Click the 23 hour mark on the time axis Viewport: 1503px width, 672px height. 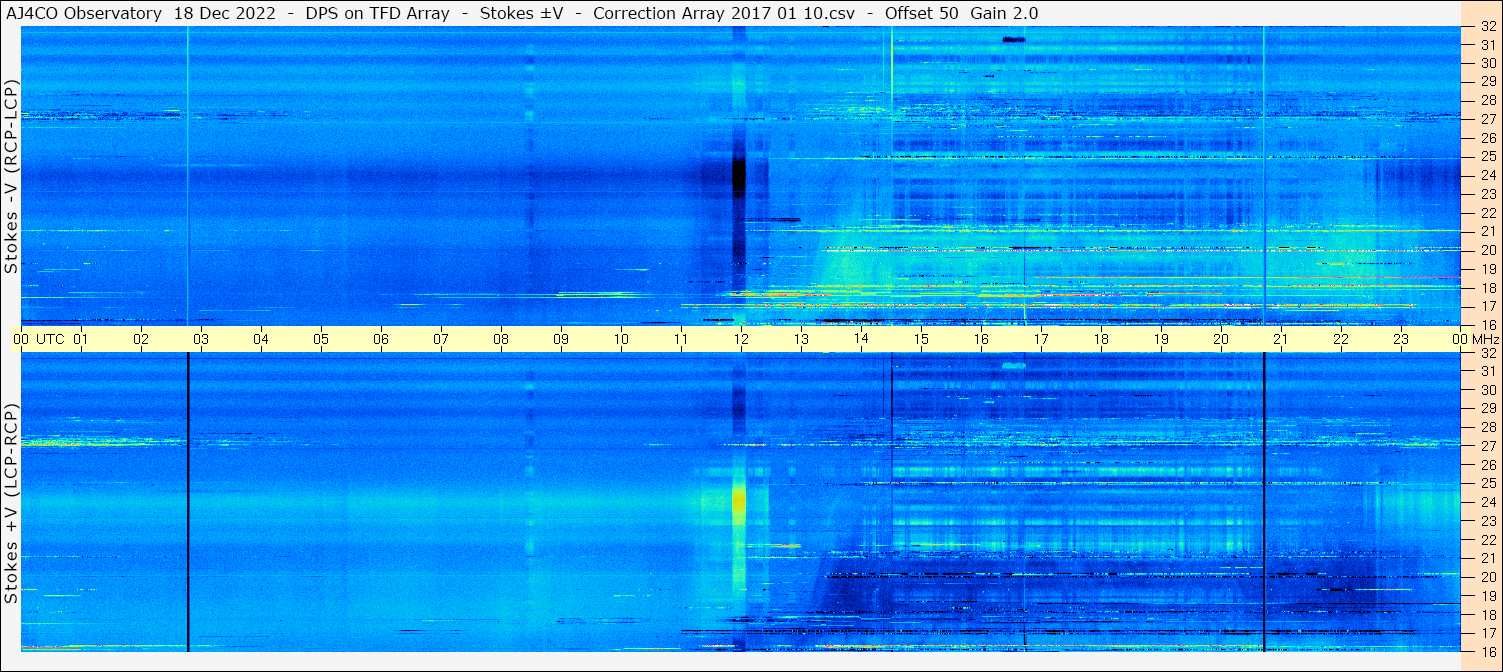pos(1401,339)
